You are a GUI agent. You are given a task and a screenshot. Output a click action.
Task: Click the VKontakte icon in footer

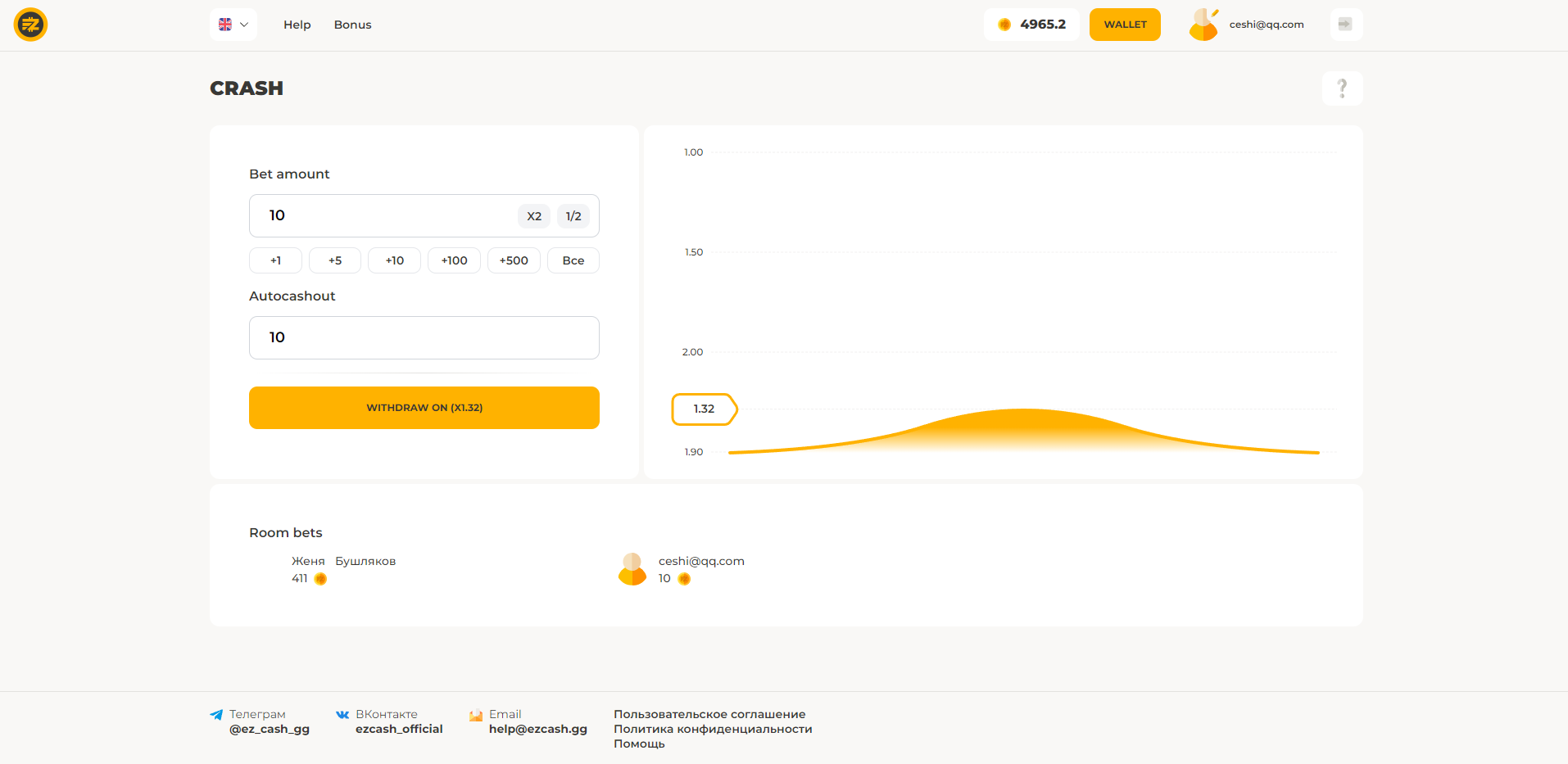342,715
